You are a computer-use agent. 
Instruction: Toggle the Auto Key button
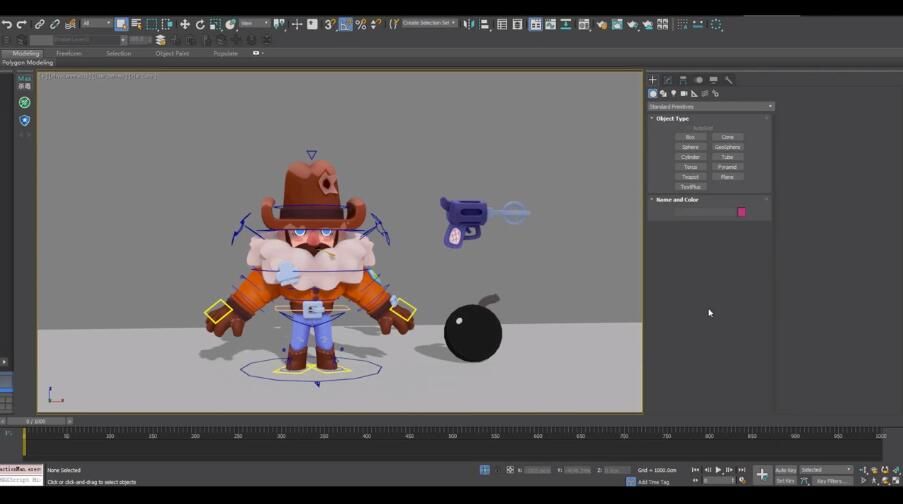pyautogui.click(x=786, y=470)
